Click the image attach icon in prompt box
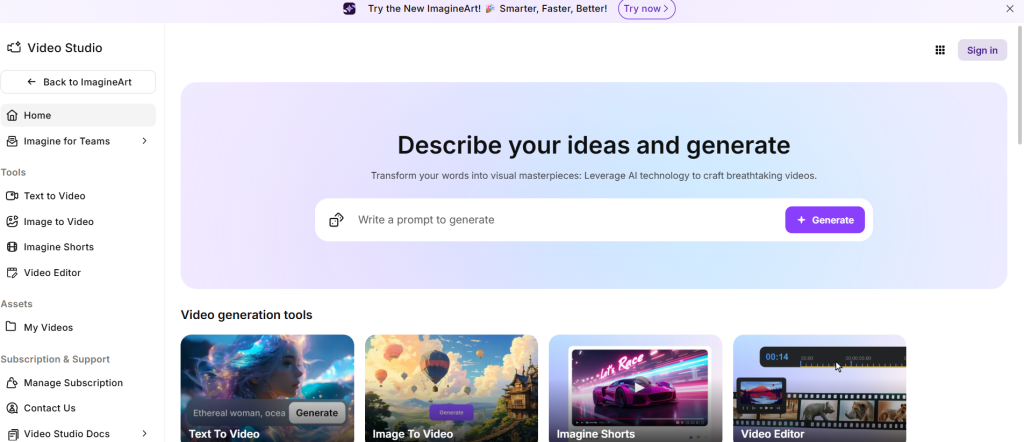This screenshot has height=442, width=1024. (x=337, y=220)
